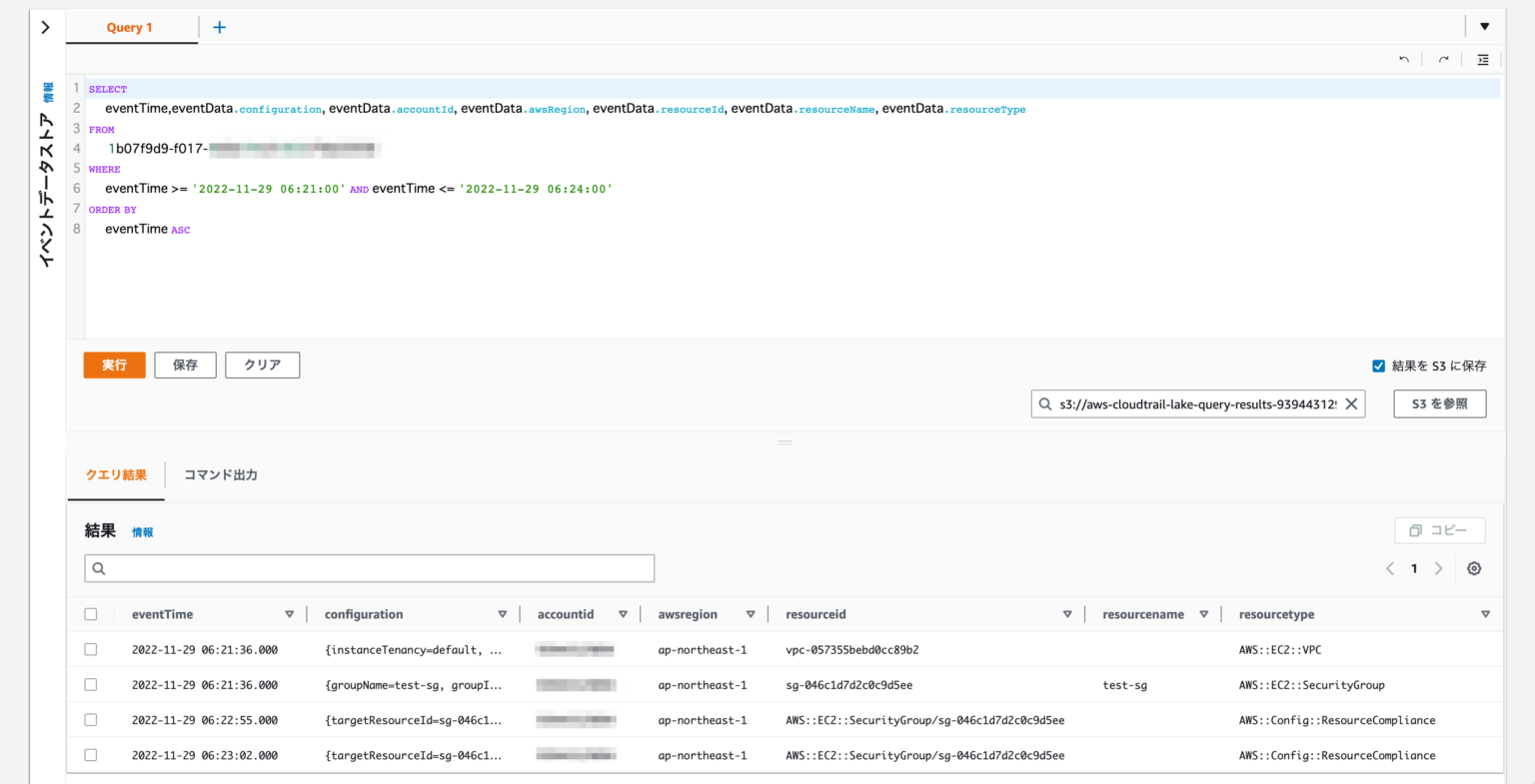Switch to the コマンド出力 tab
The height and width of the screenshot is (784, 1535).
pos(219,474)
